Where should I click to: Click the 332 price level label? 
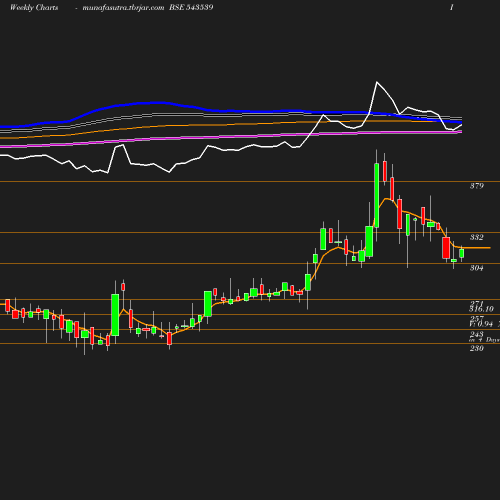tap(476, 237)
